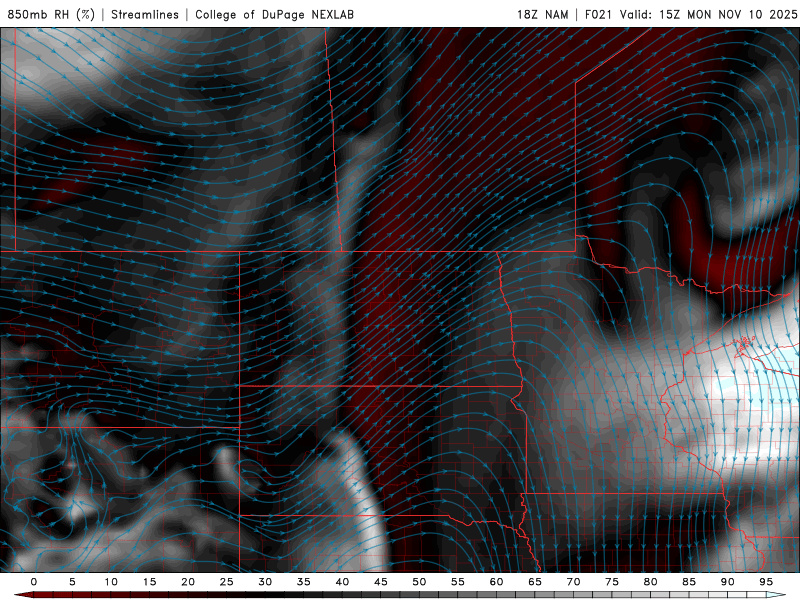The image size is (800, 600).
Task: Click the "45" legend value
Action: pos(381,582)
